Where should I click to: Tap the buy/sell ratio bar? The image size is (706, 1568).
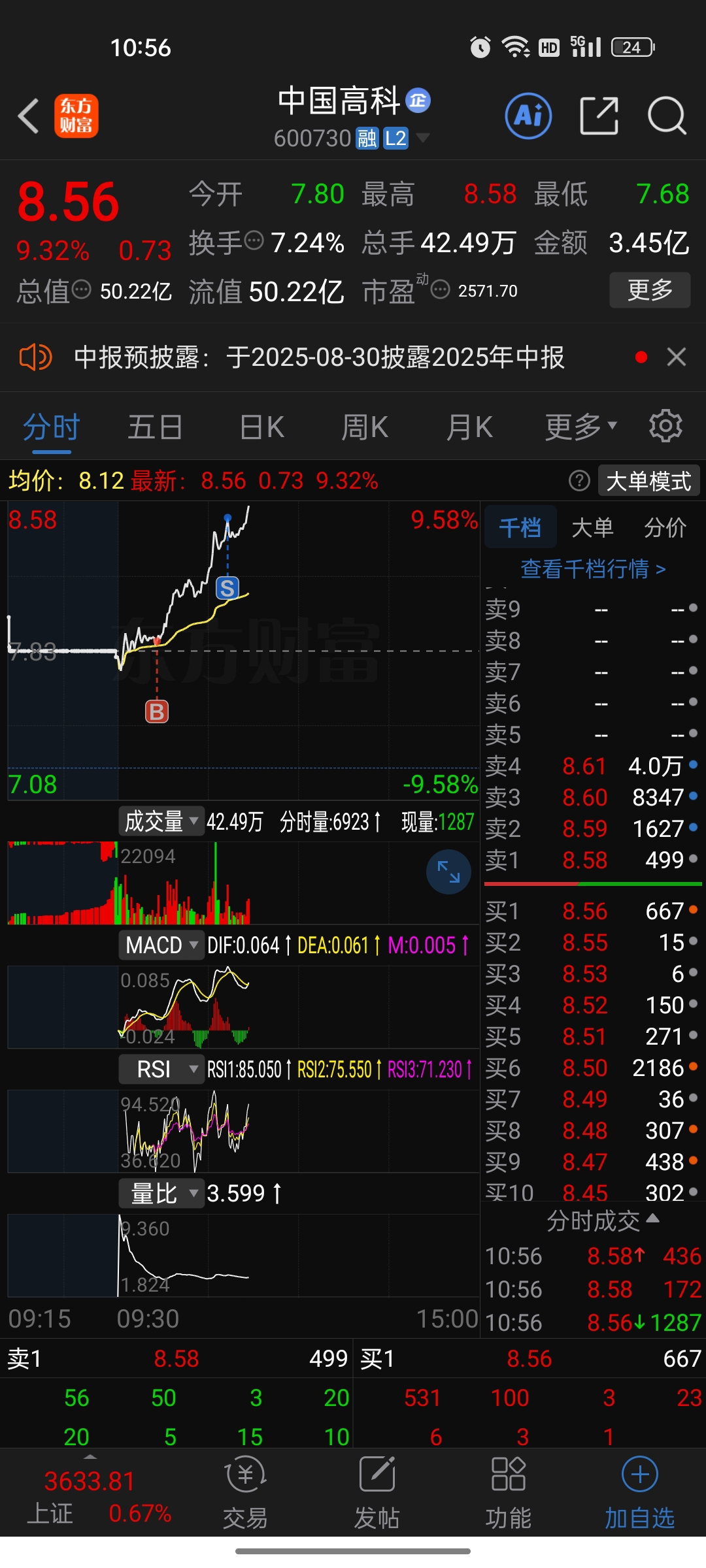pos(593,884)
